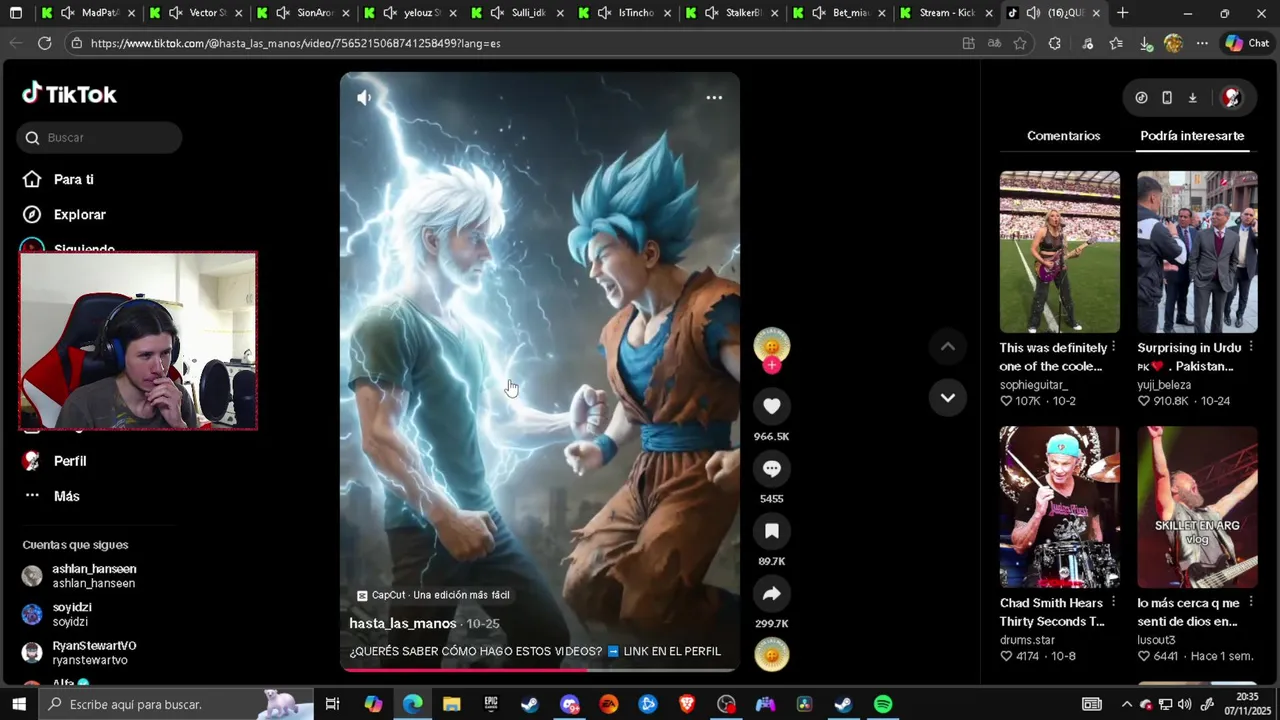1280x720 pixels.
Task: Mute the SionAro tab audio icon
Action: coord(283,13)
